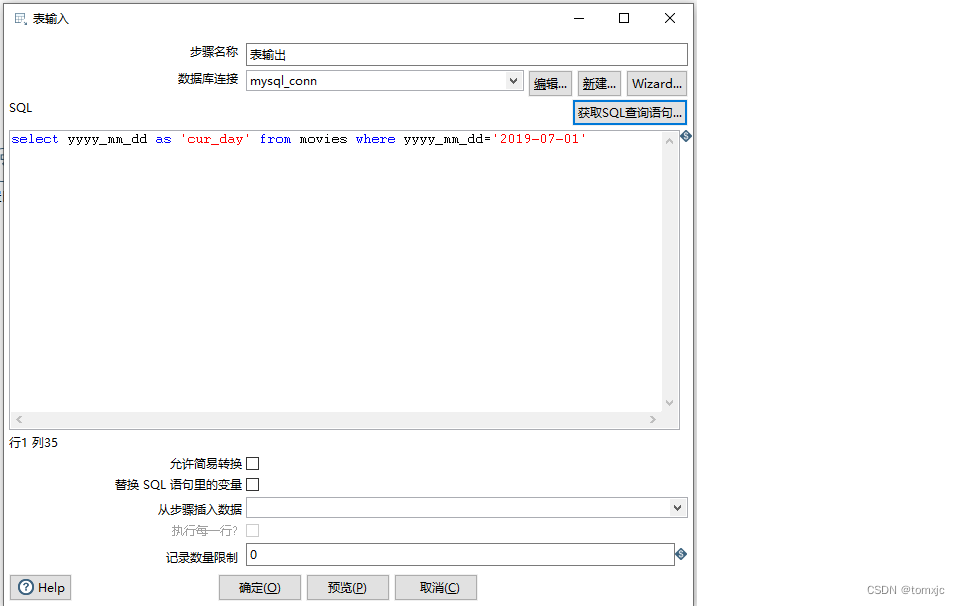Launch the database connection Wizard
Image resolution: width=960 pixels, height=606 pixels.
pyautogui.click(x=656, y=83)
